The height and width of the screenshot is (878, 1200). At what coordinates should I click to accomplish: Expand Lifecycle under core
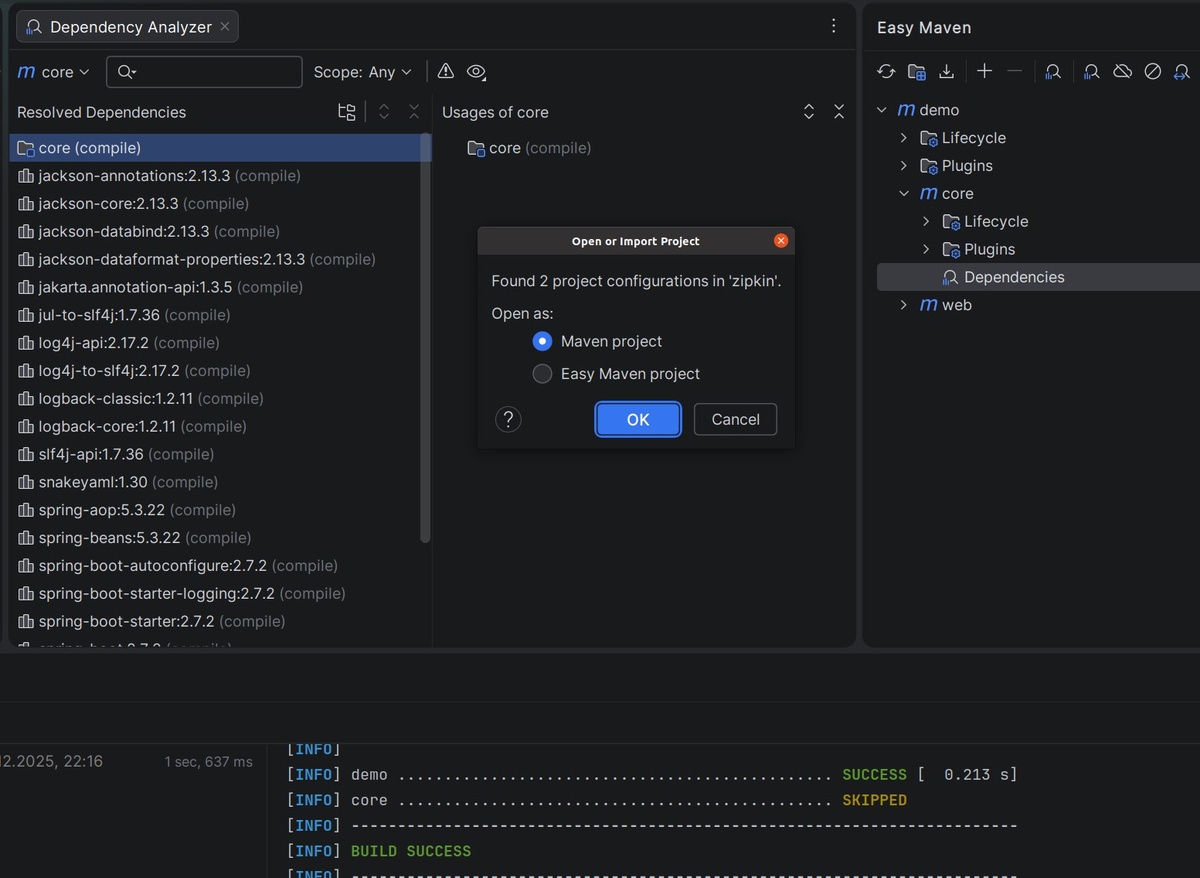click(x=926, y=222)
